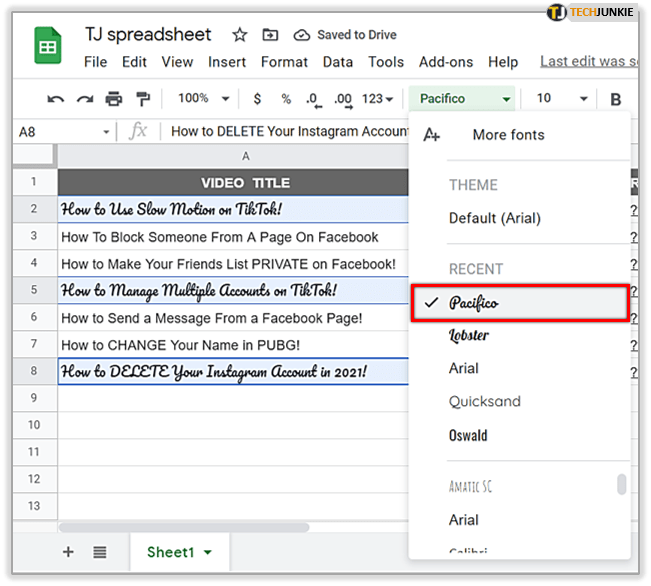Open the Last edit history link
Viewport: 651px width, 586px height.
(588, 62)
